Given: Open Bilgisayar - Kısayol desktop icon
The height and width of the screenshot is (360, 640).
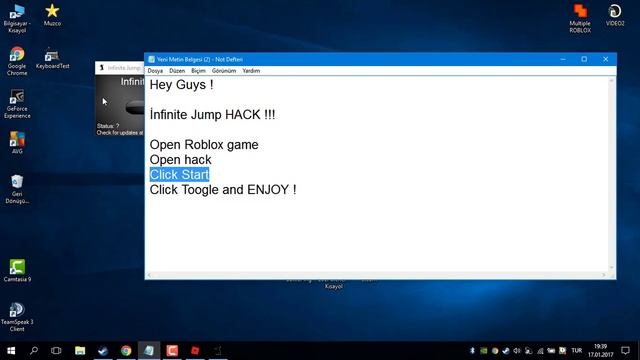Looking at the screenshot, I should pos(17,18).
